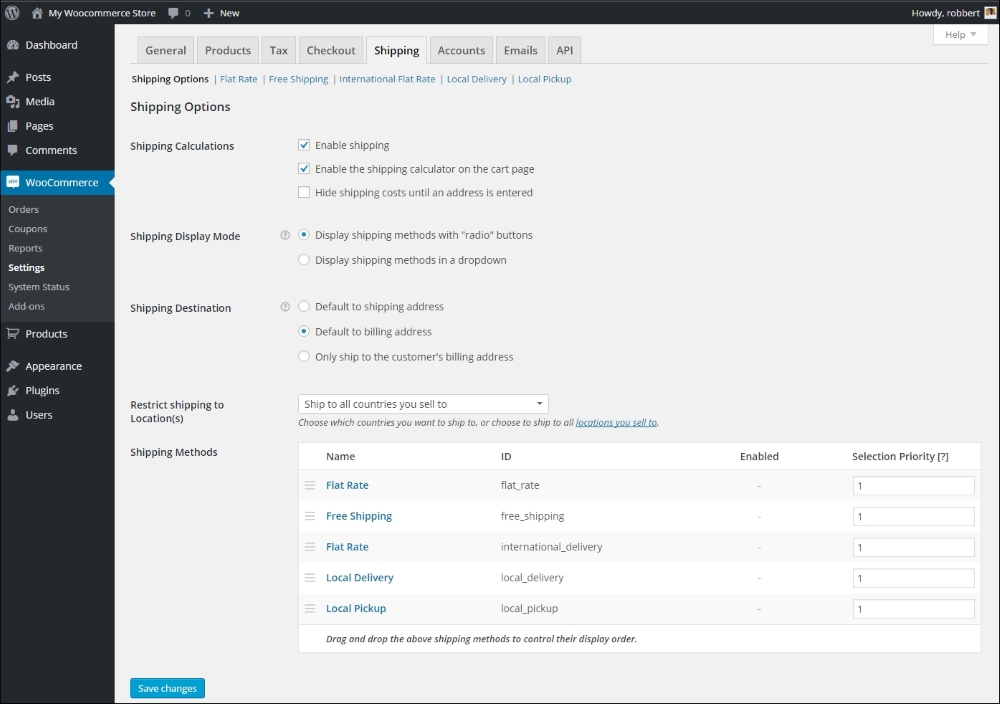
Task: Click the drag handle for international_delivery row
Action: [x=310, y=546]
